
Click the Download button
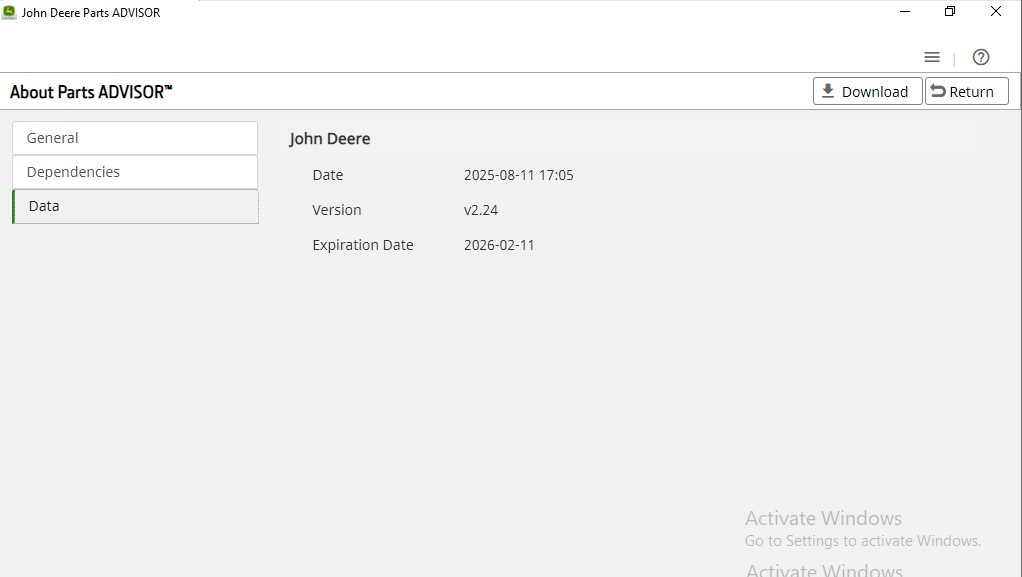868,91
